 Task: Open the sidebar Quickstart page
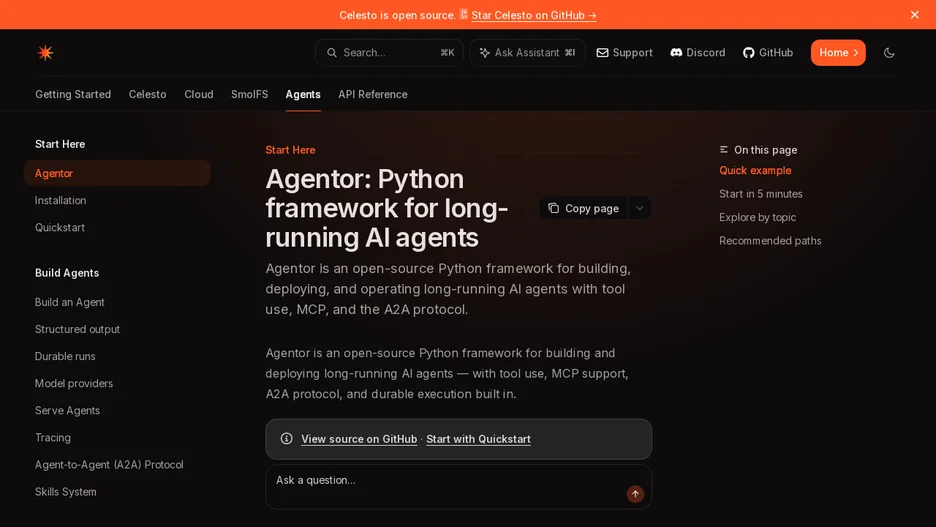60,227
